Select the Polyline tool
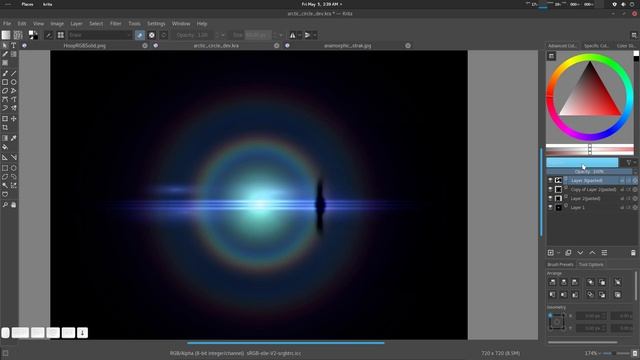Screen dimensions: 640x360 (x=13, y=91)
